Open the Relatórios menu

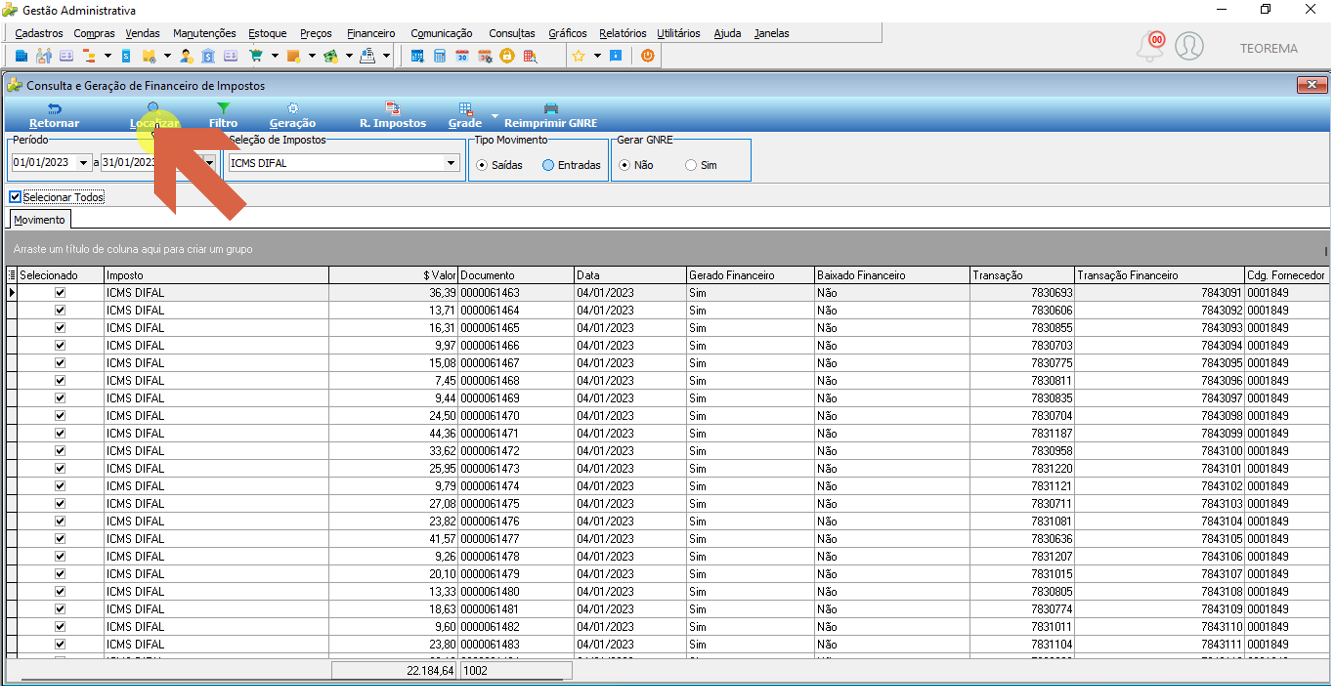pos(623,33)
